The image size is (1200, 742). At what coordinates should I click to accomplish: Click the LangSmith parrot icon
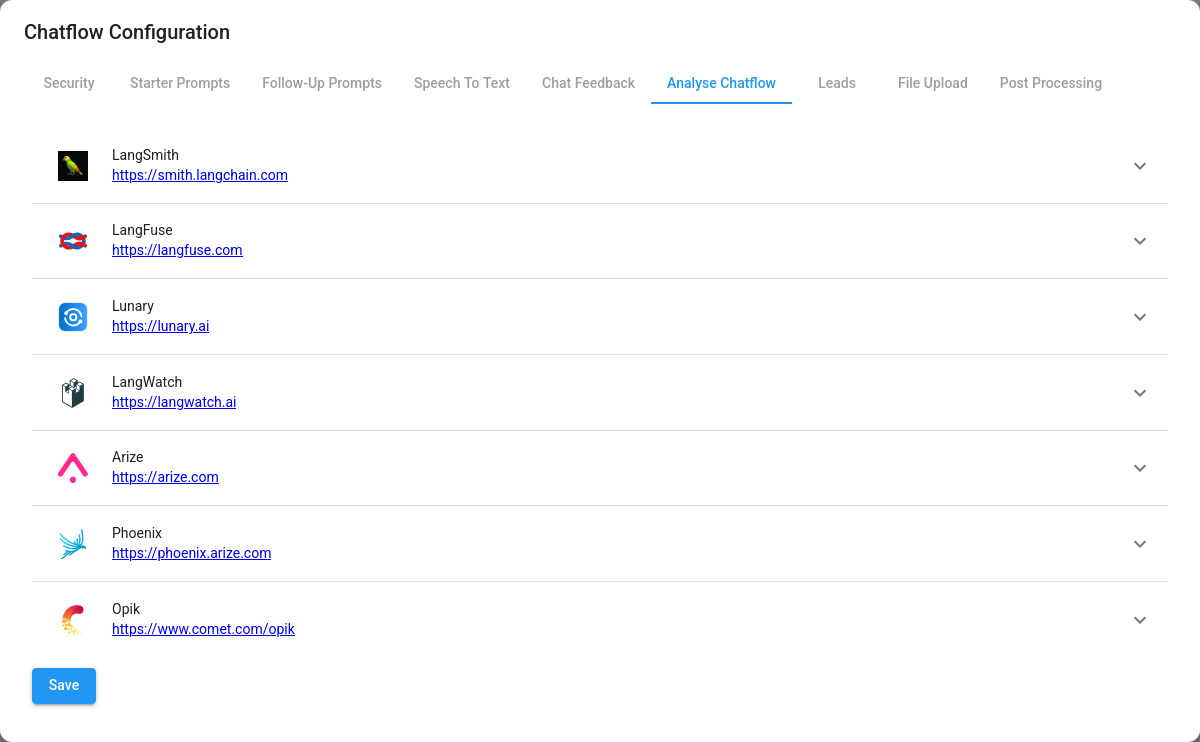click(x=72, y=165)
